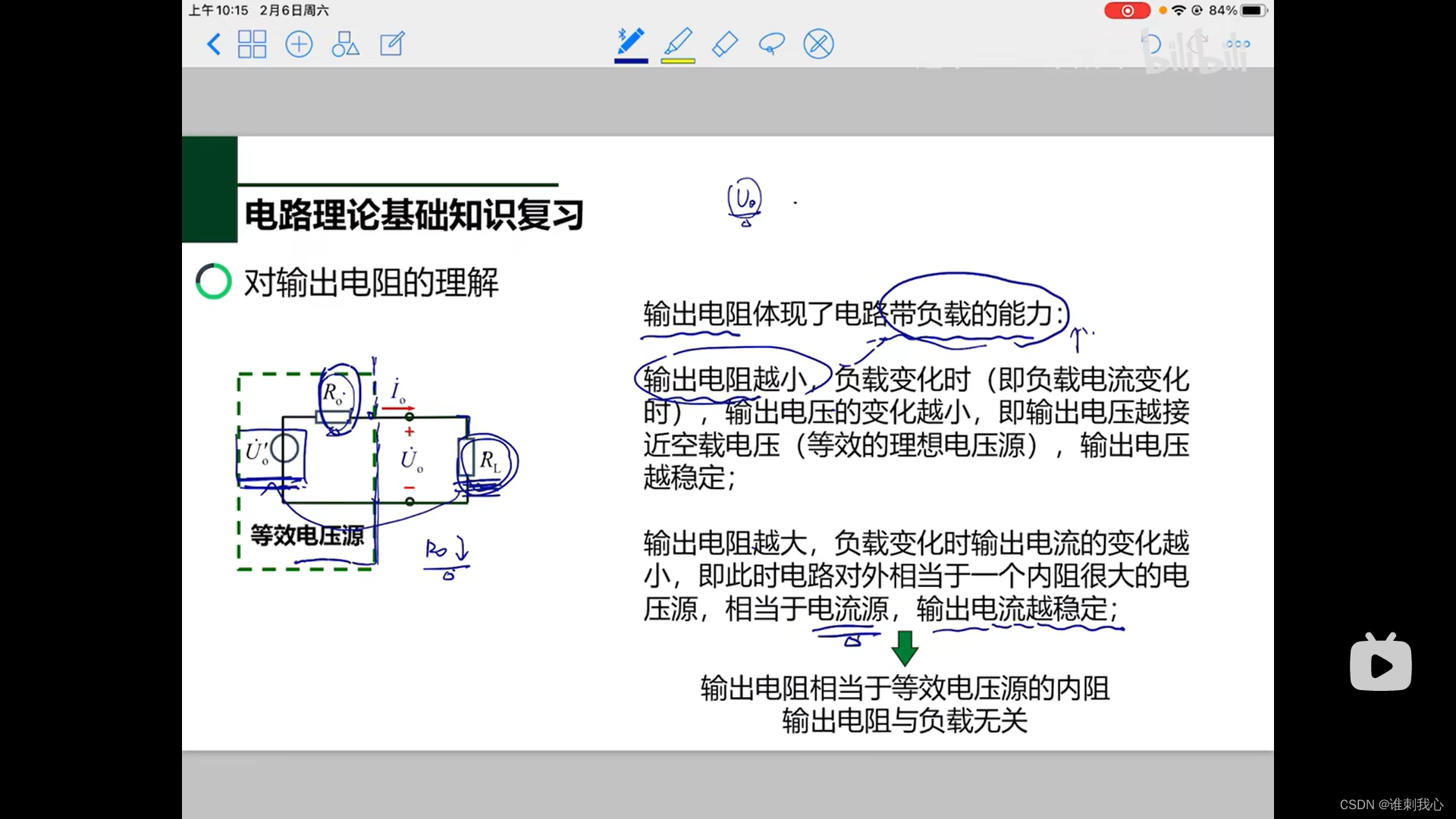Click the slide title 电路理论基础知识复习
This screenshot has width=1456, height=819.
click(x=414, y=215)
